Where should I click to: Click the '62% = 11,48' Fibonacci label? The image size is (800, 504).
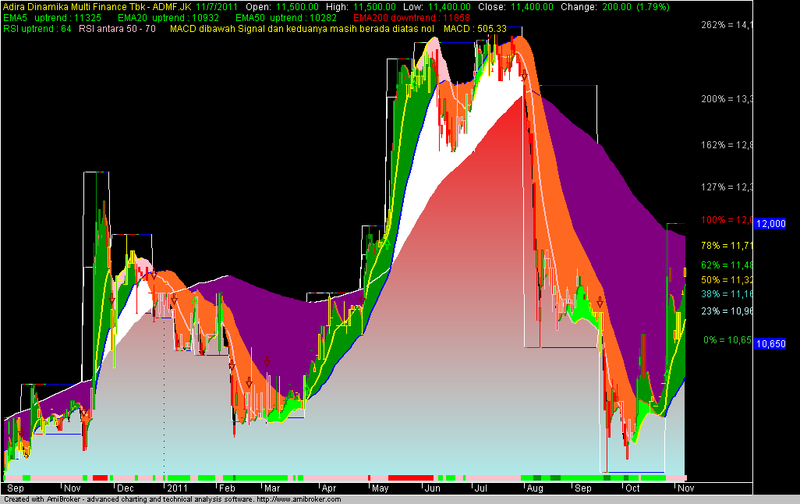click(727, 265)
